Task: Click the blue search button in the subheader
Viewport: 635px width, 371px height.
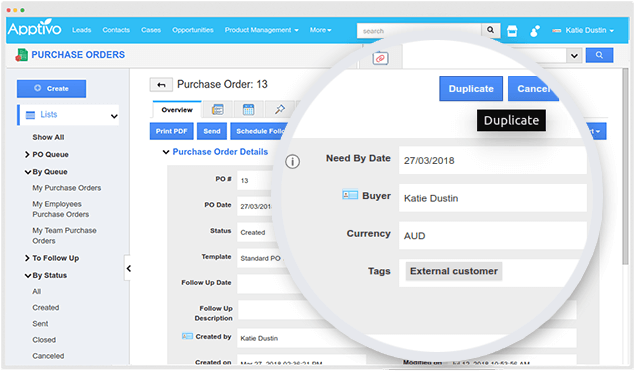Action: [599, 55]
